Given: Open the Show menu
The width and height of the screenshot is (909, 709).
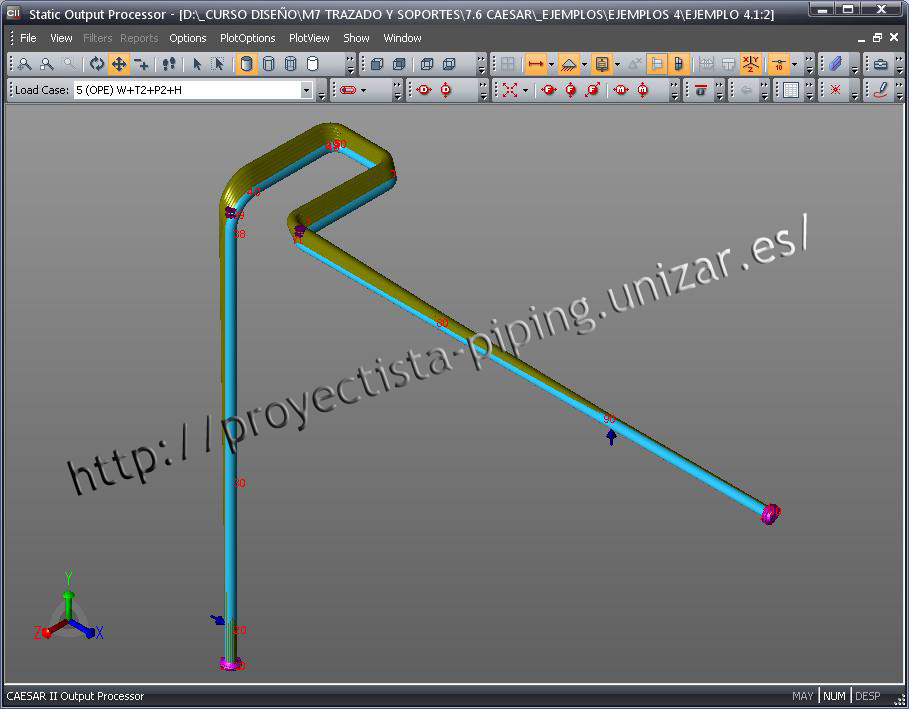Looking at the screenshot, I should (x=356, y=38).
